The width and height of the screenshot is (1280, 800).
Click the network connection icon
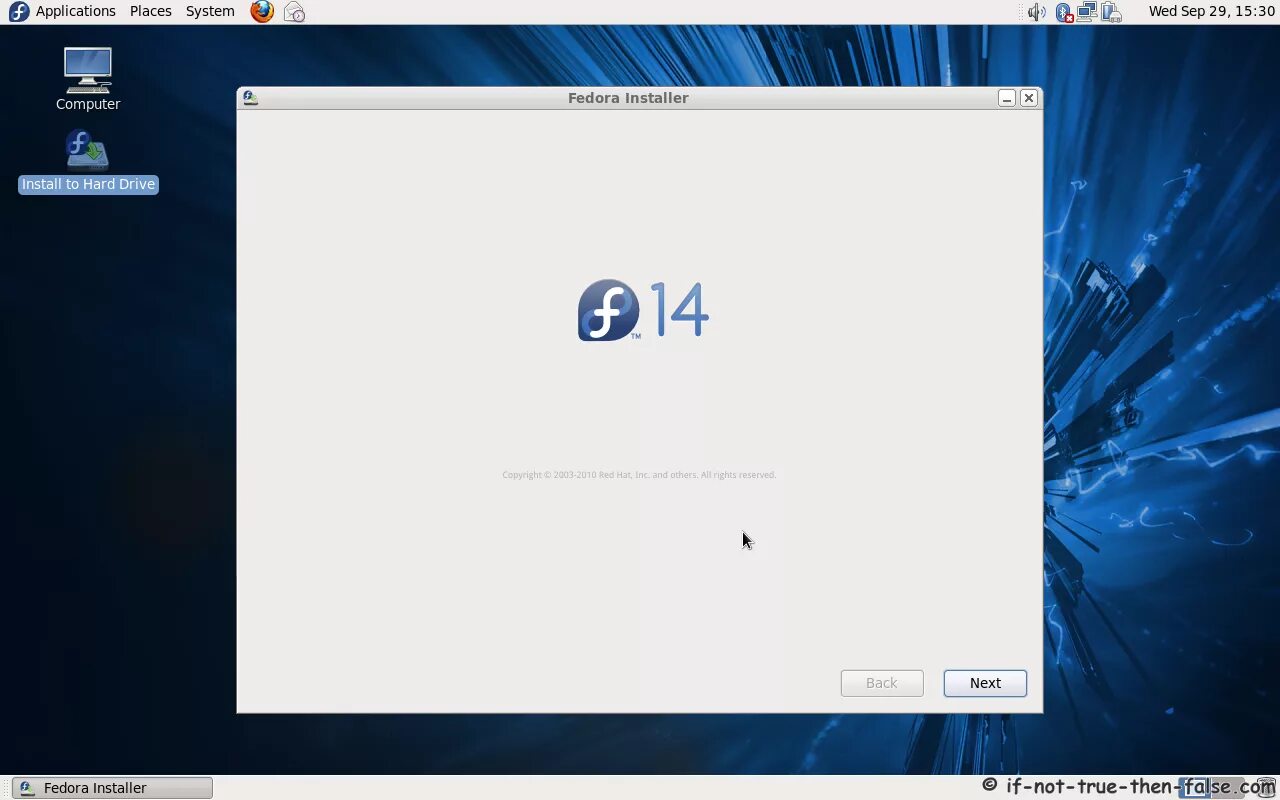point(1087,12)
